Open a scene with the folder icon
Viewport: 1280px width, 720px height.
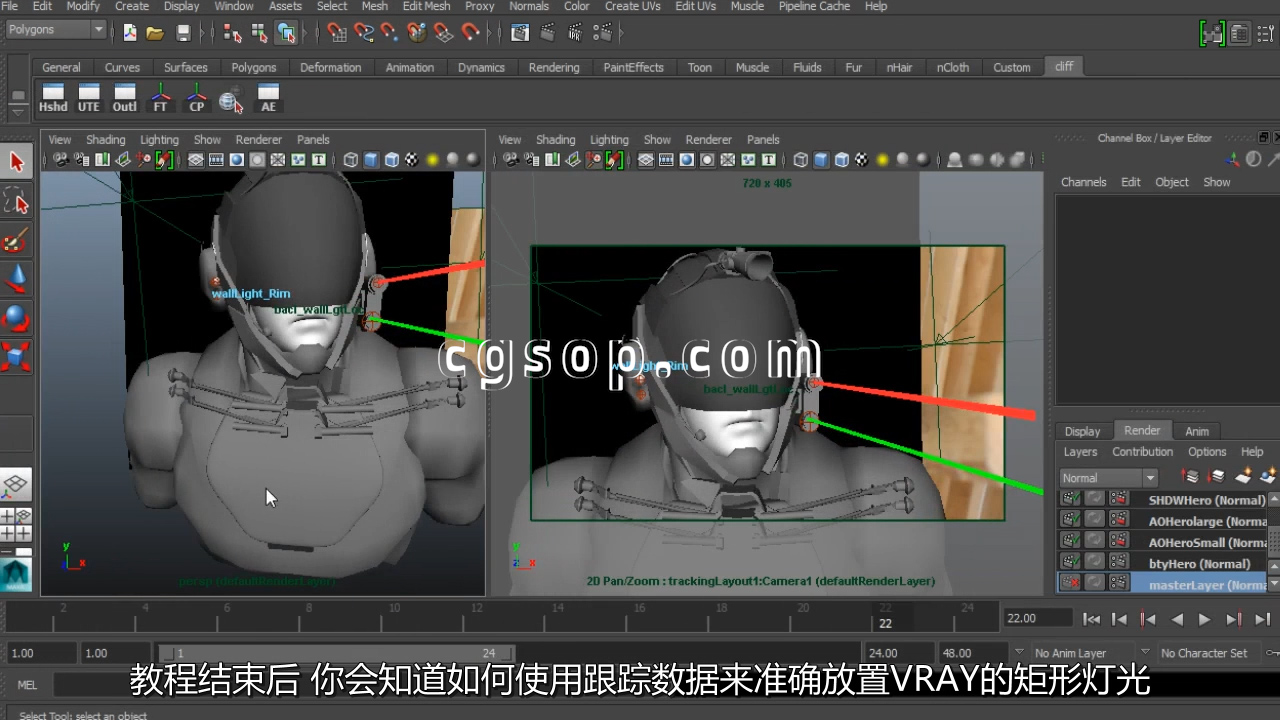click(x=155, y=33)
